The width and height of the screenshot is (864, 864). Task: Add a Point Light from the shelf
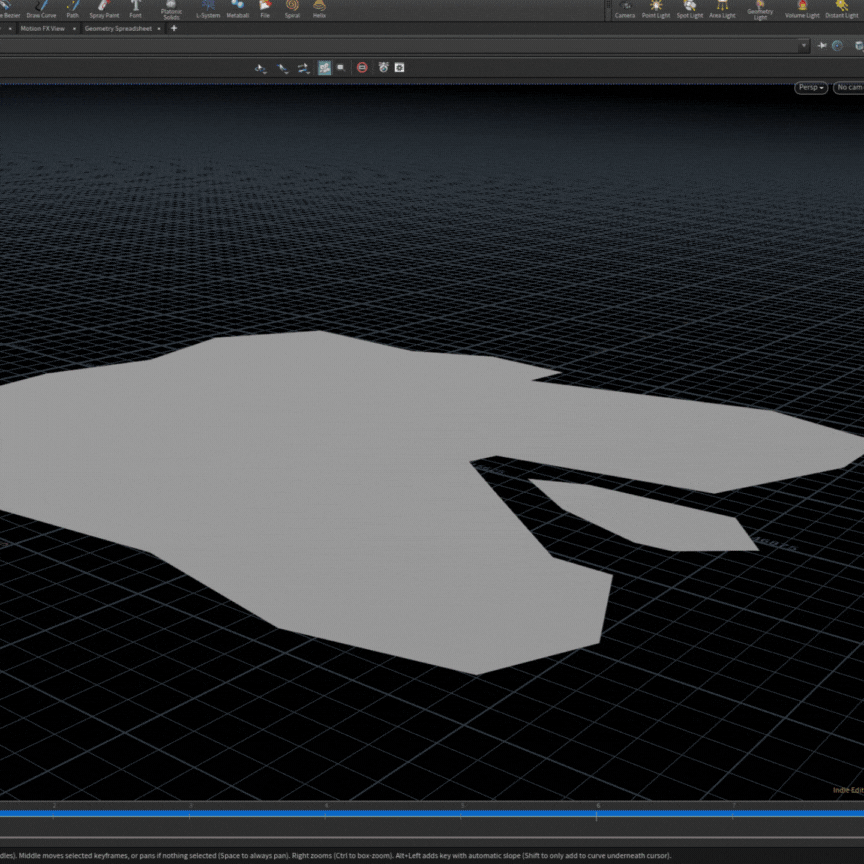656,9
